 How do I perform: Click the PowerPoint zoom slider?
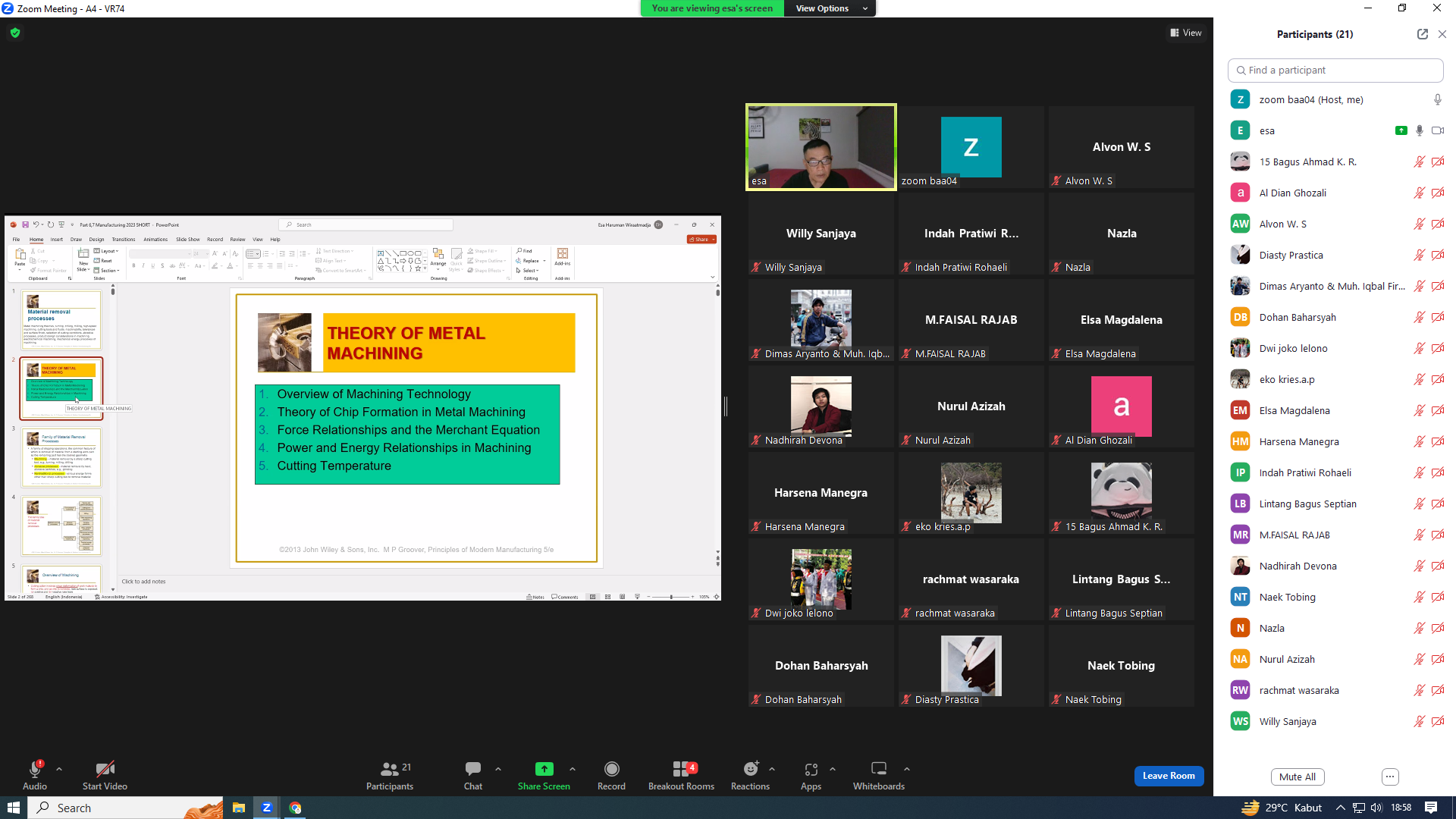pyautogui.click(x=671, y=597)
